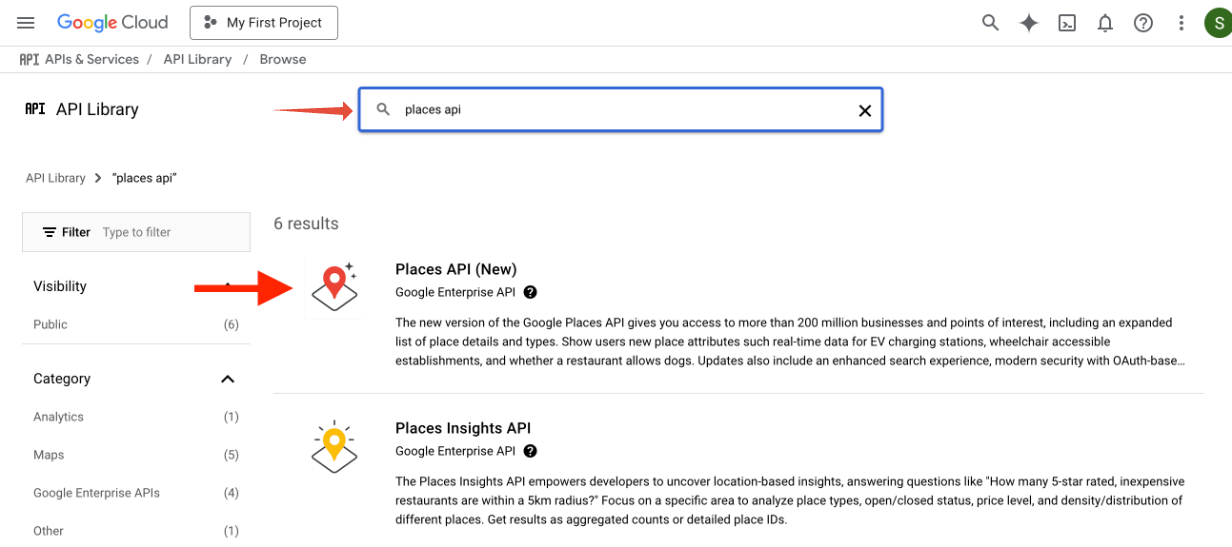Viewport: 1232px width, 547px height.
Task: Go to API Library breadcrumb in header
Action: point(197,59)
